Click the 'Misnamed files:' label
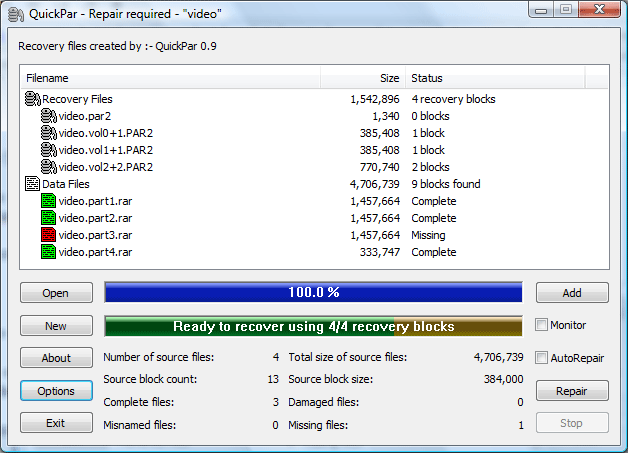The height and width of the screenshot is (453, 628). tap(140, 425)
